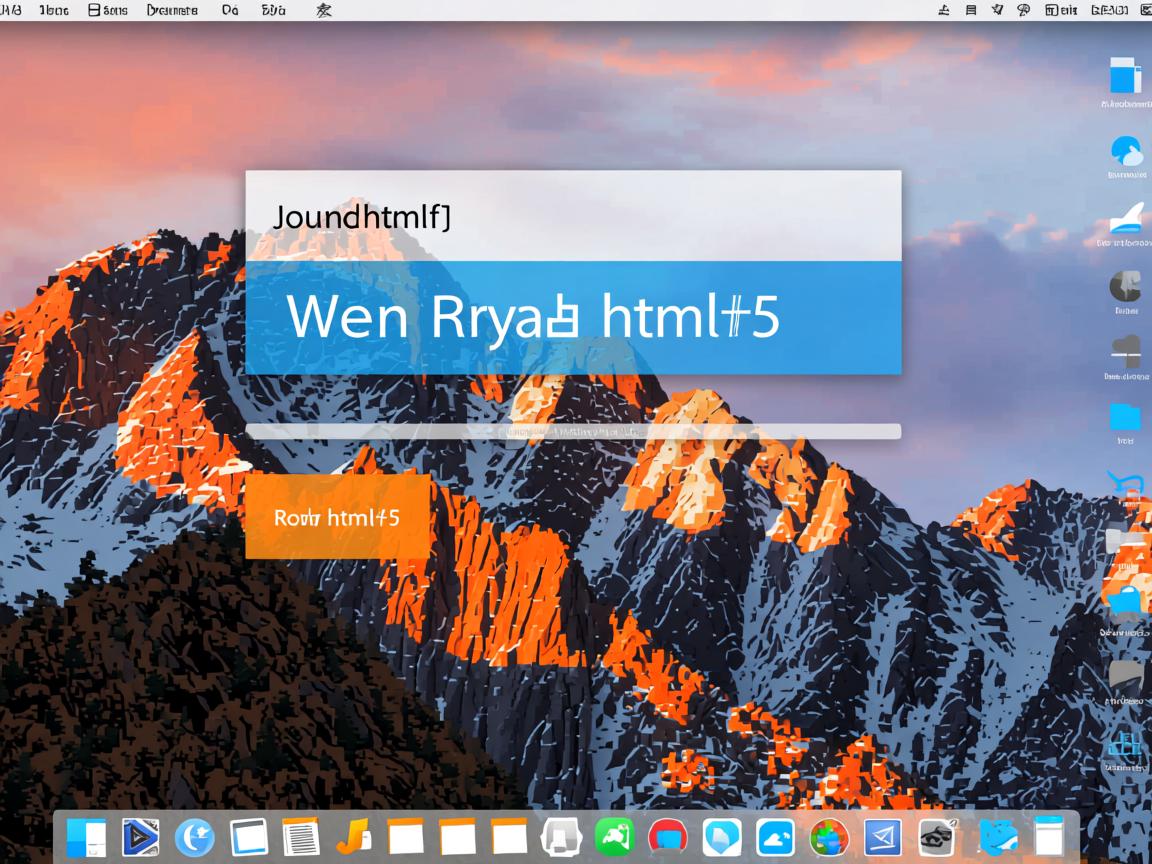Viewport: 1152px width, 864px height.
Task: Deselect the Joundhtmlf header row in the dialog
Action: (573, 216)
